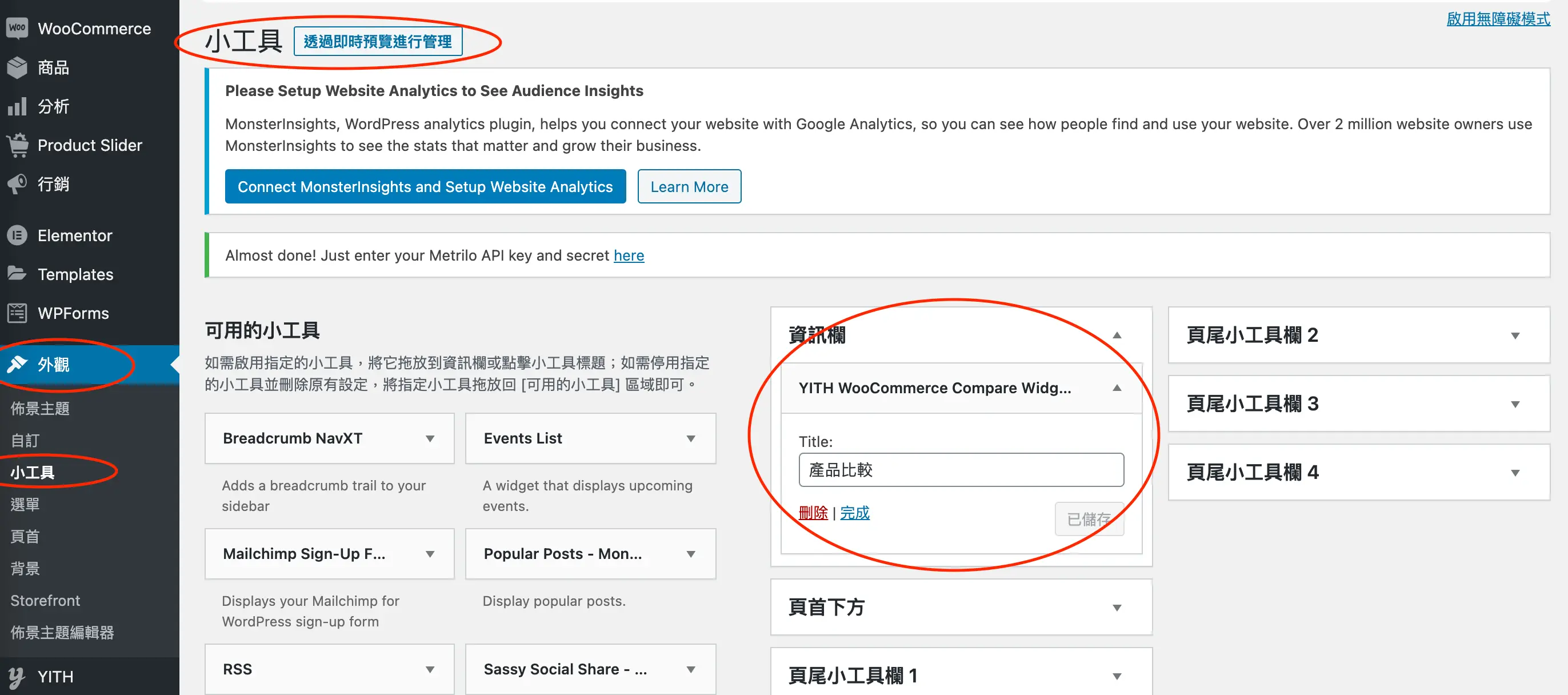Click the 完成 link in Compare widget

[x=855, y=513]
